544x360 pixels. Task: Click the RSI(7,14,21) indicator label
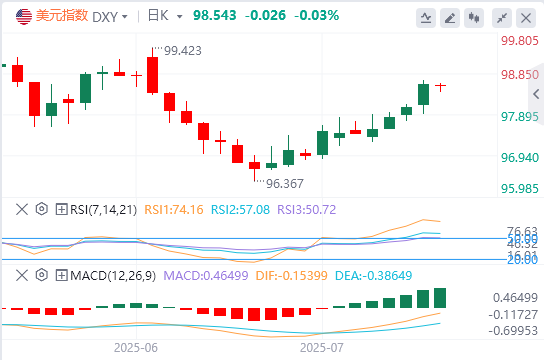click(103, 210)
